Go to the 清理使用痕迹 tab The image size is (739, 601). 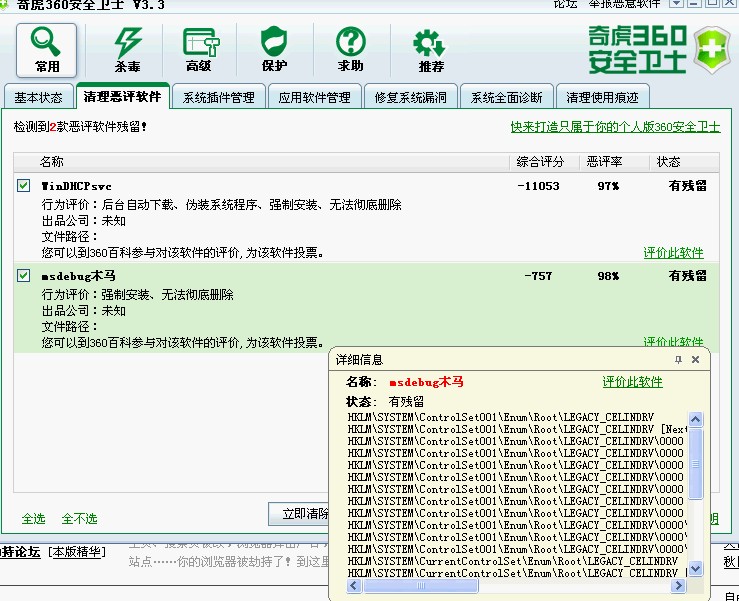click(x=601, y=98)
